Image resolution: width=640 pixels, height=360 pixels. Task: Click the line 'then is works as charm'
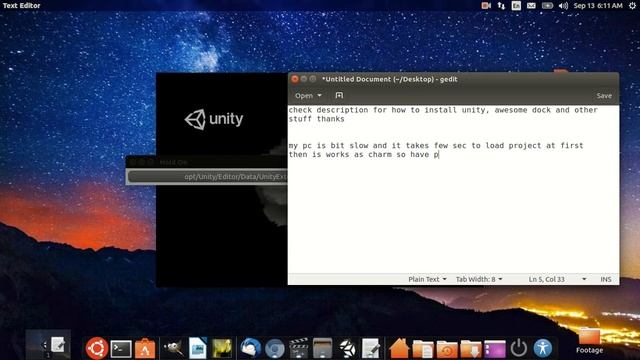pyautogui.click(x=363, y=155)
